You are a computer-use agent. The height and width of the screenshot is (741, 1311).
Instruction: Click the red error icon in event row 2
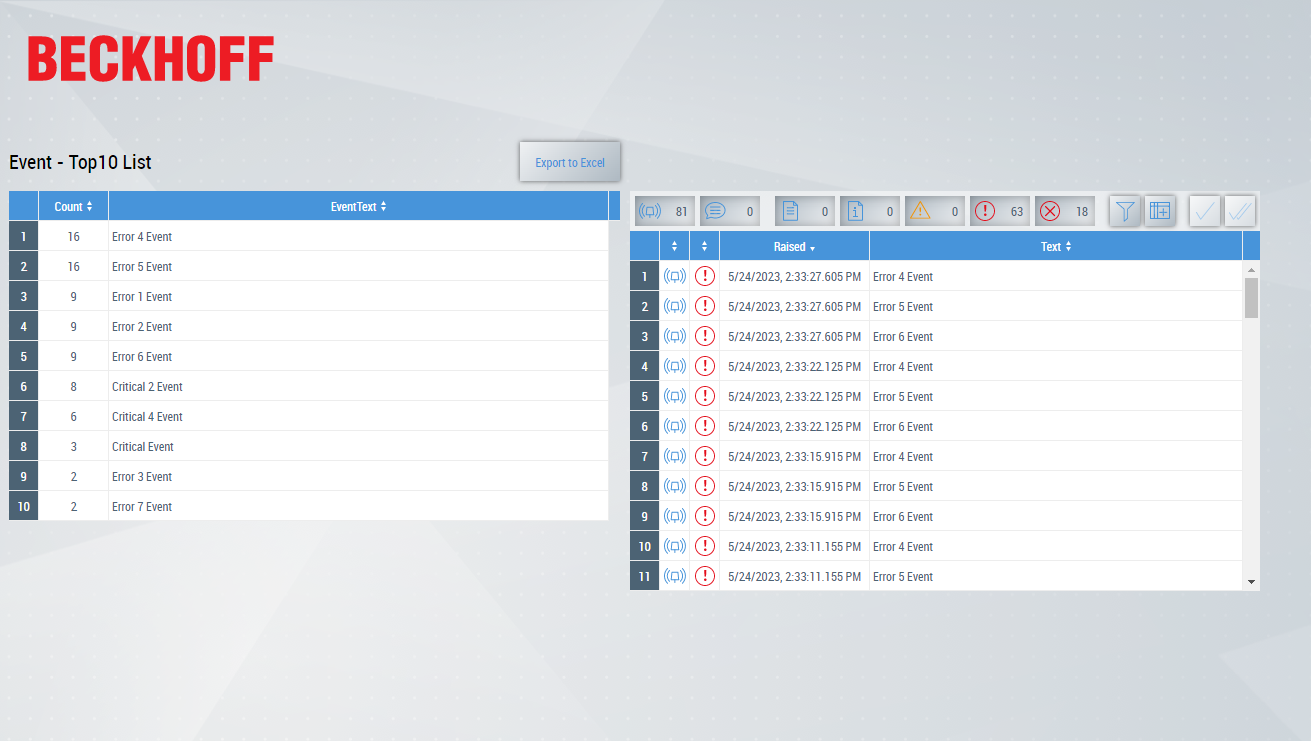point(705,306)
